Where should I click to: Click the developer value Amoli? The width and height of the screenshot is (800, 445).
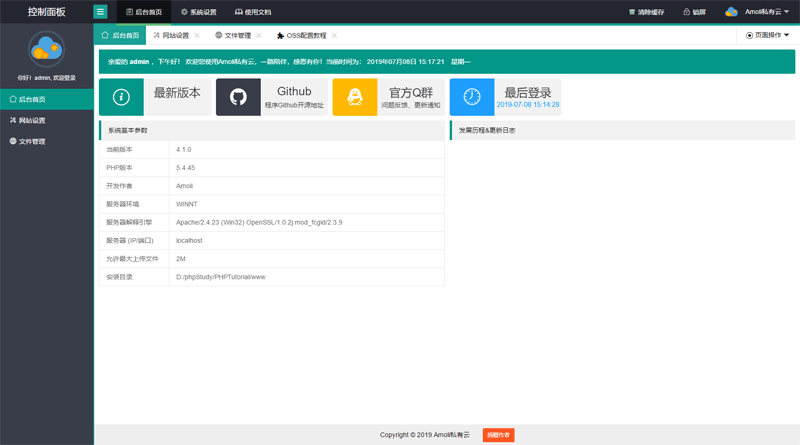[x=184, y=186]
